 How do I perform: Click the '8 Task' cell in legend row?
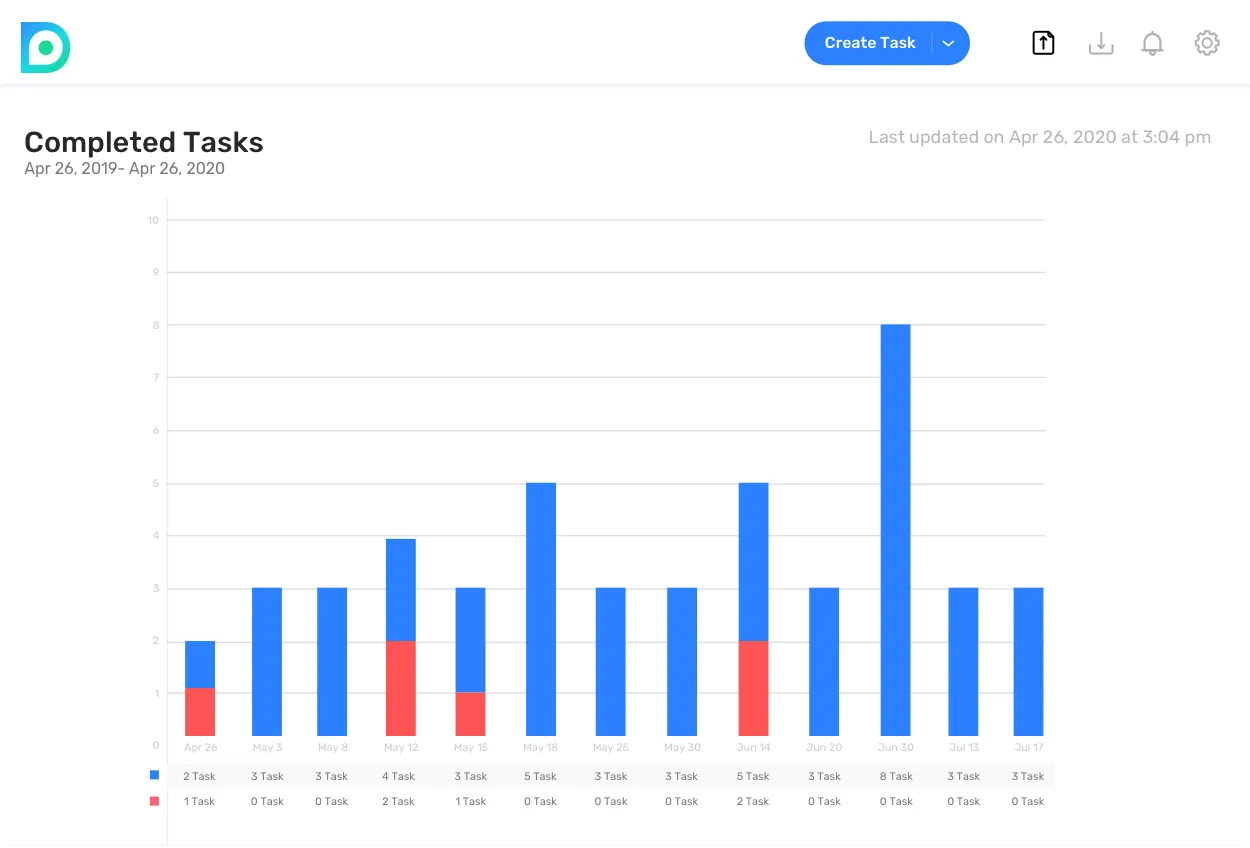896,776
